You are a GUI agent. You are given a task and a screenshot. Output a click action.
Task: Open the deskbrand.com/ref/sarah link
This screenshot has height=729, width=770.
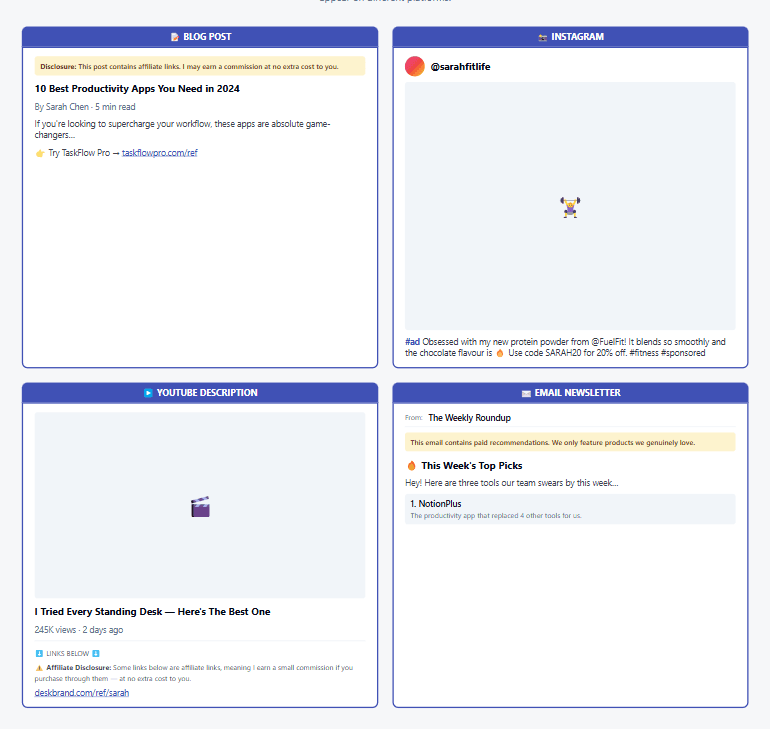point(82,693)
